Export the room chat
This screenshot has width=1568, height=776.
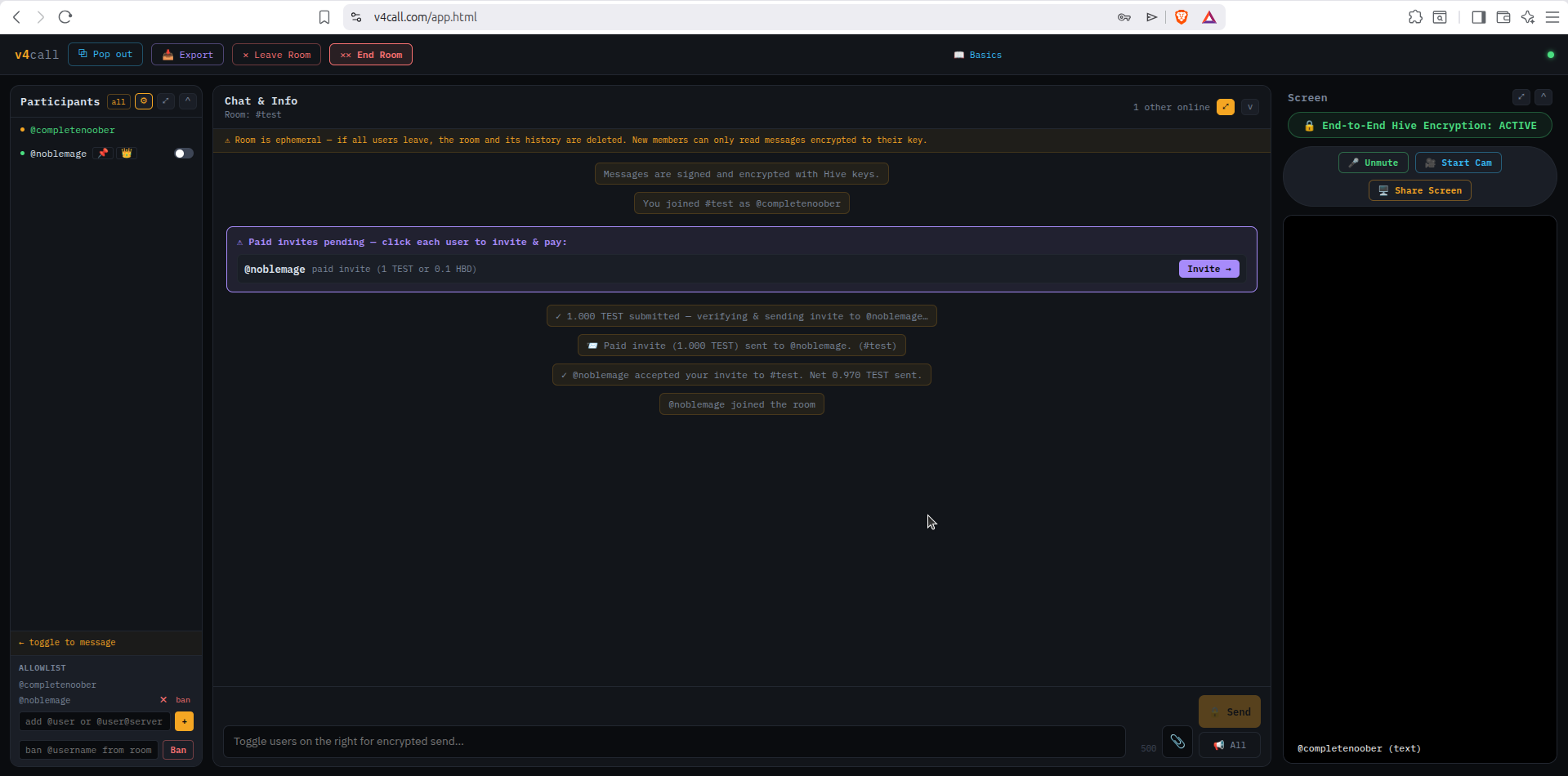[188, 55]
